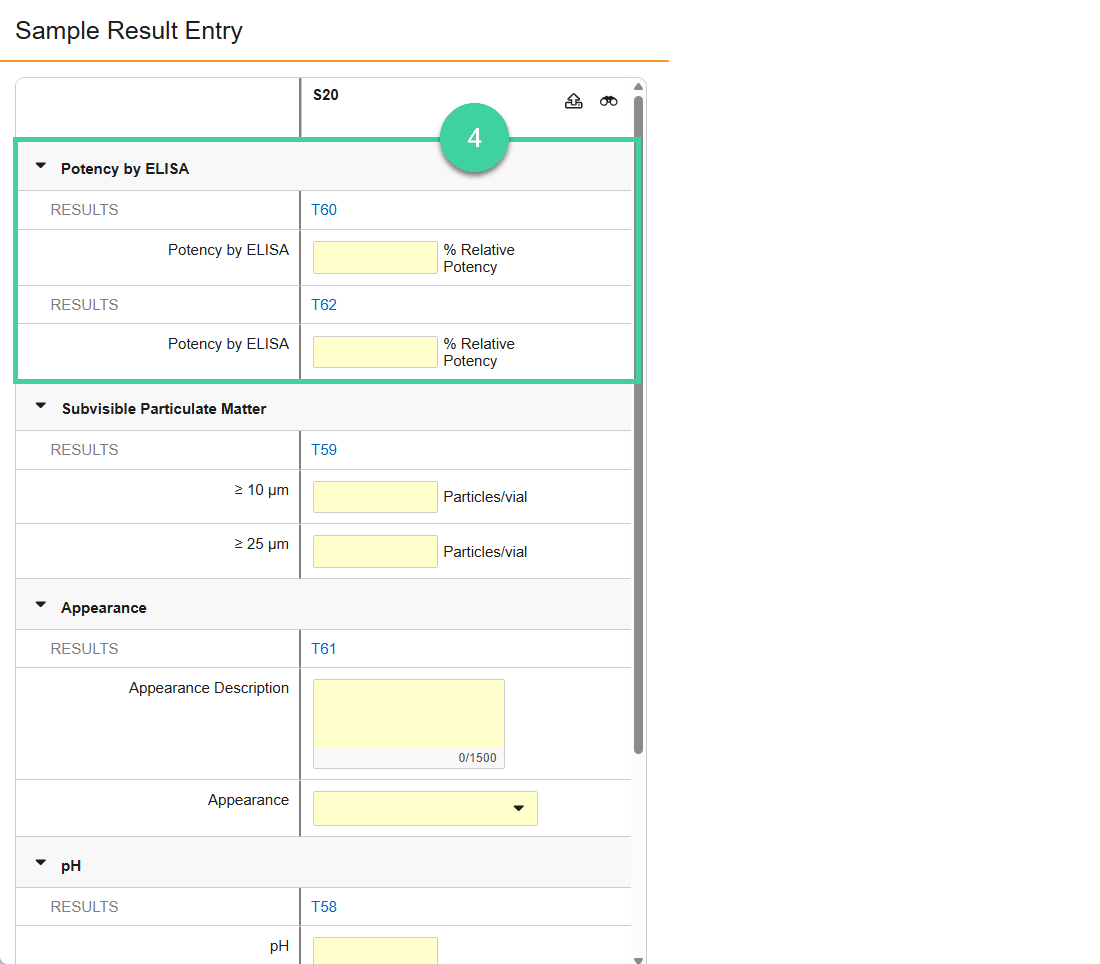Collapse the Appearance section
This screenshot has height=964, width=1100.
(x=40, y=606)
